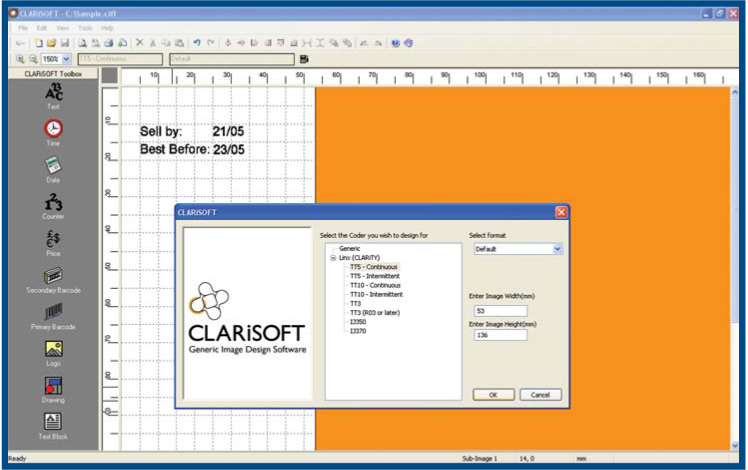The height and width of the screenshot is (470, 748).
Task: Click the 'mm' unit in status bar
Action: pos(581,459)
